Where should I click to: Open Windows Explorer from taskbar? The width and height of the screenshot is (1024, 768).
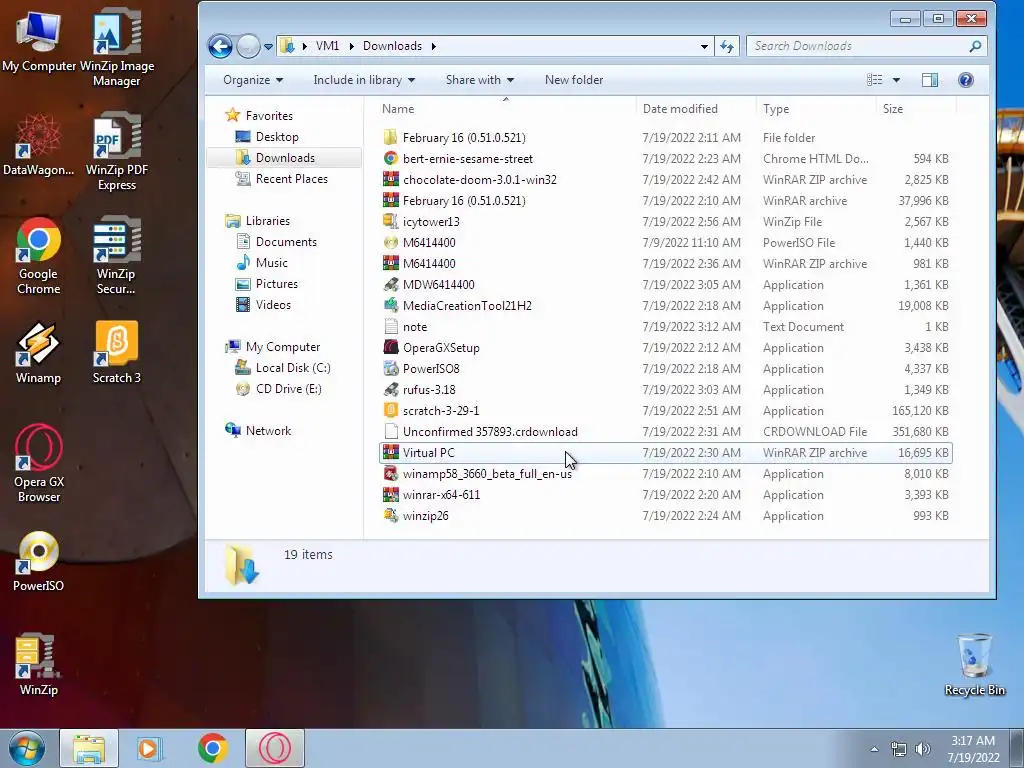pyautogui.click(x=89, y=748)
